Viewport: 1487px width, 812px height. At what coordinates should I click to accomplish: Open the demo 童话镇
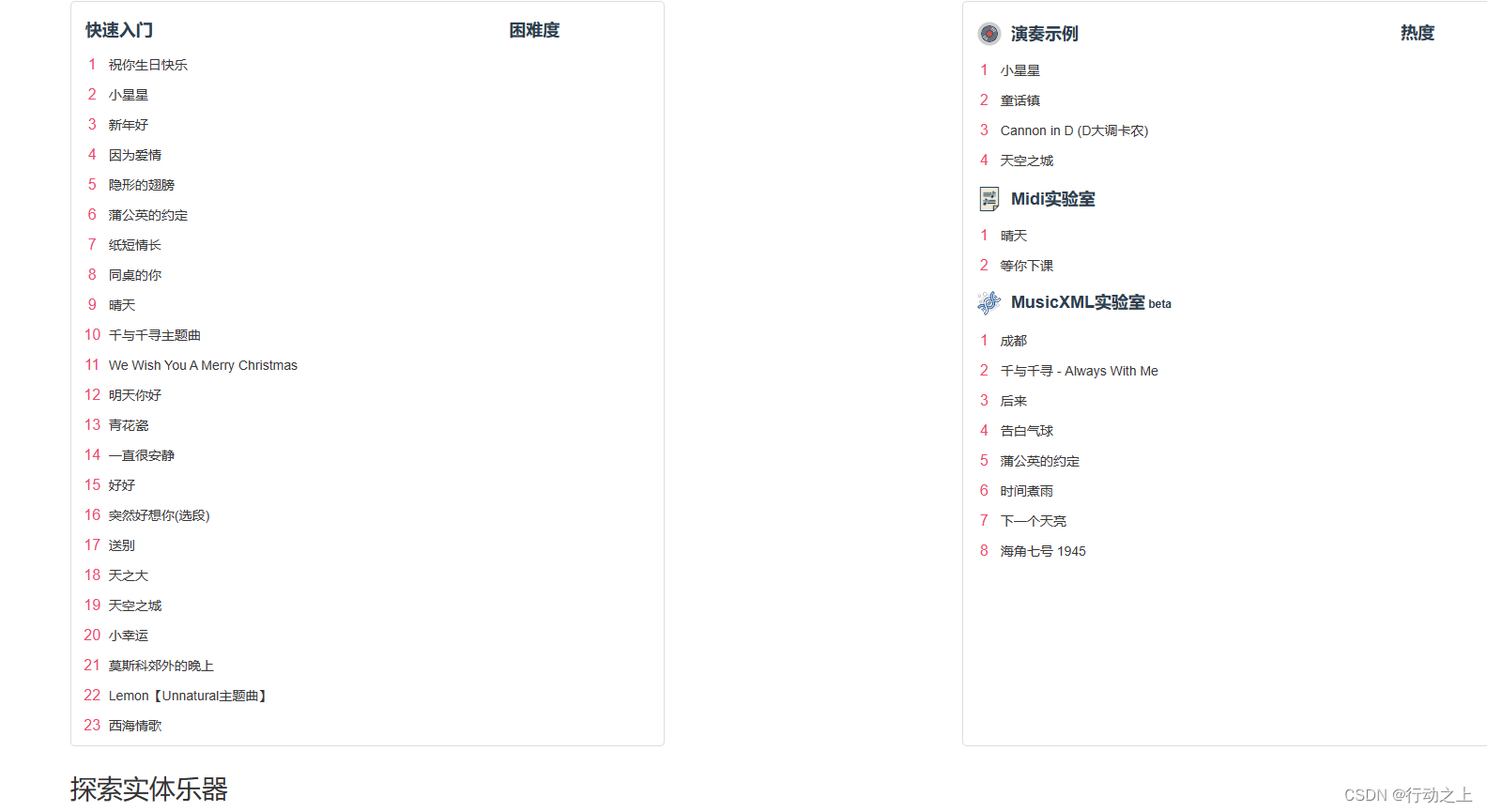(x=1020, y=100)
